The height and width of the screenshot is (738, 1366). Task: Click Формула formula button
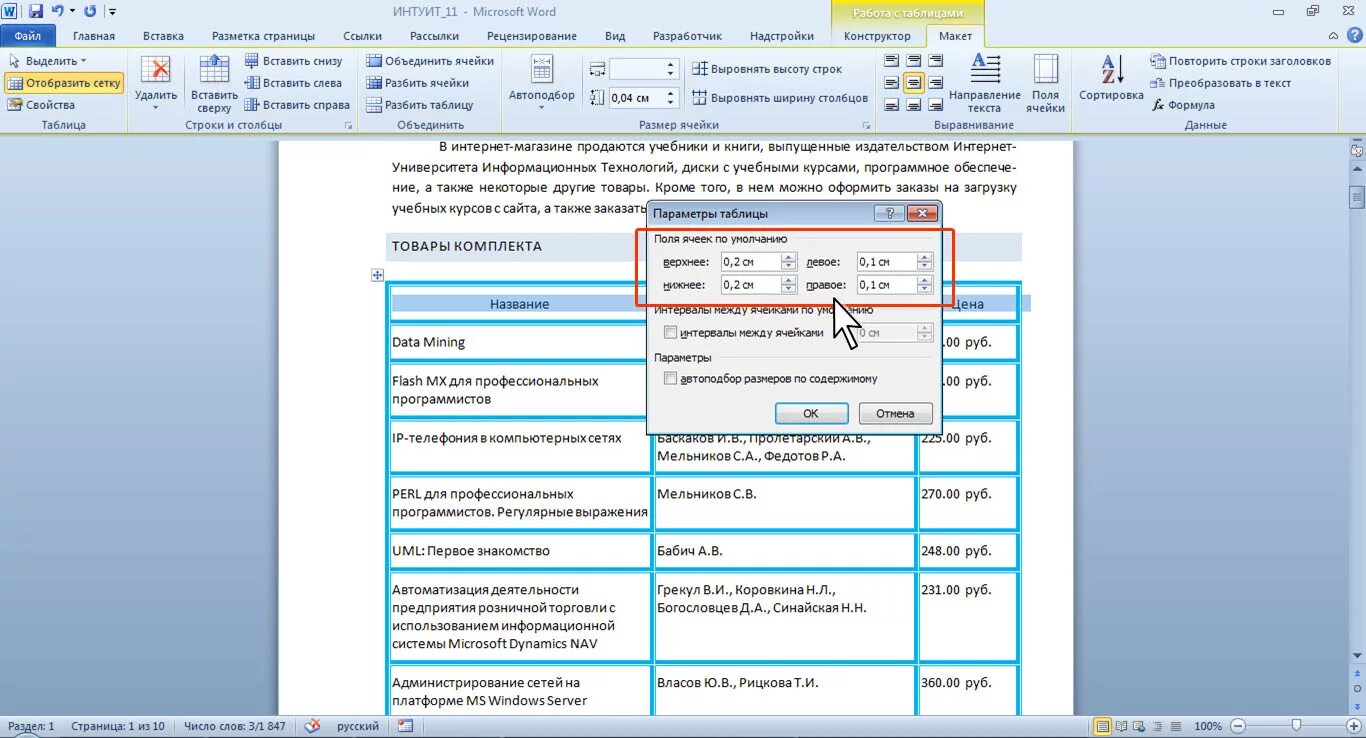(x=1184, y=105)
